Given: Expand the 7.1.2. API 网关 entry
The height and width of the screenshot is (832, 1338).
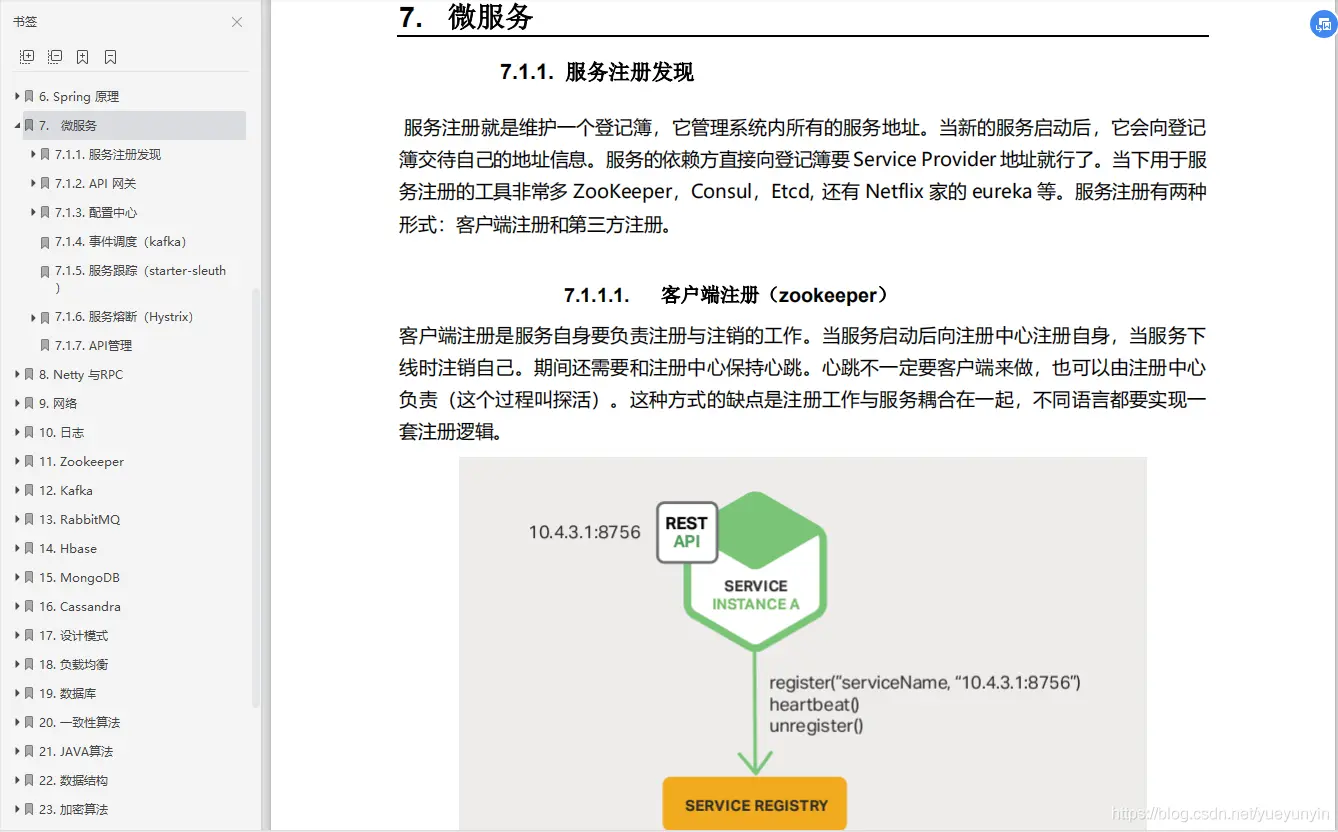Looking at the screenshot, I should tap(33, 183).
